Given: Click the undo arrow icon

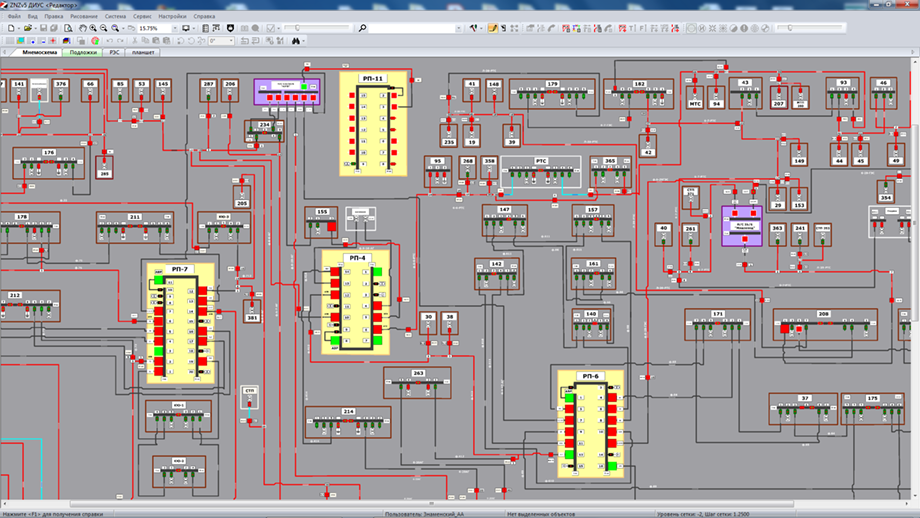Looking at the screenshot, I should pos(109,41).
